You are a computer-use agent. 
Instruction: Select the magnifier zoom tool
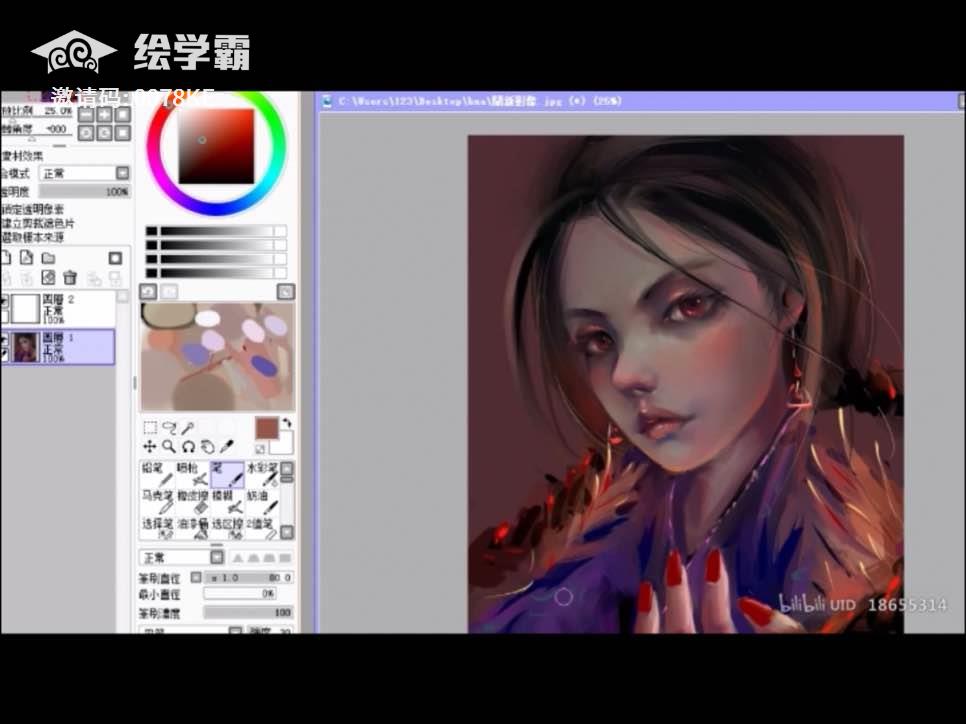[169, 446]
